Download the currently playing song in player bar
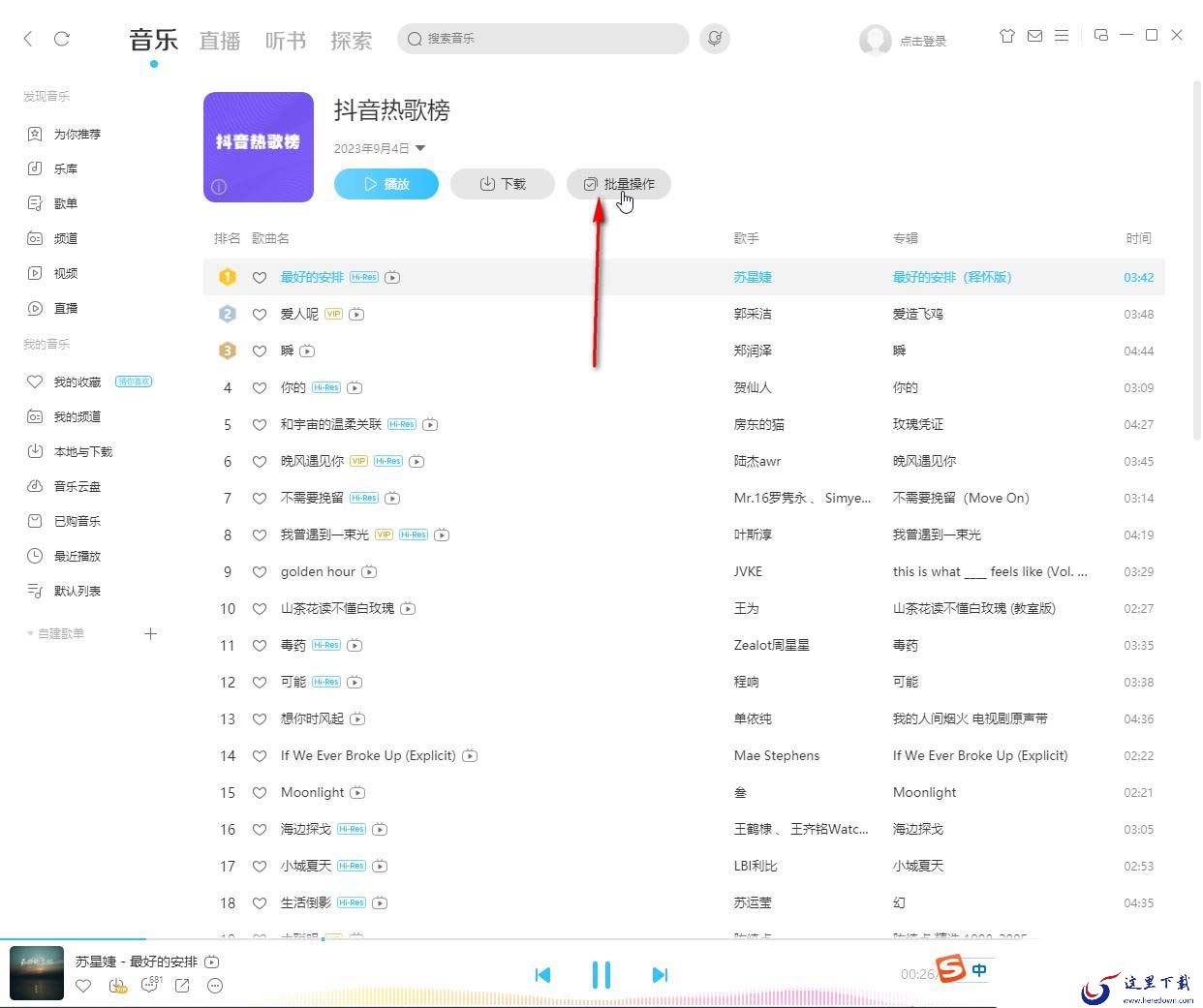1203x1008 pixels. pyautogui.click(x=117, y=986)
